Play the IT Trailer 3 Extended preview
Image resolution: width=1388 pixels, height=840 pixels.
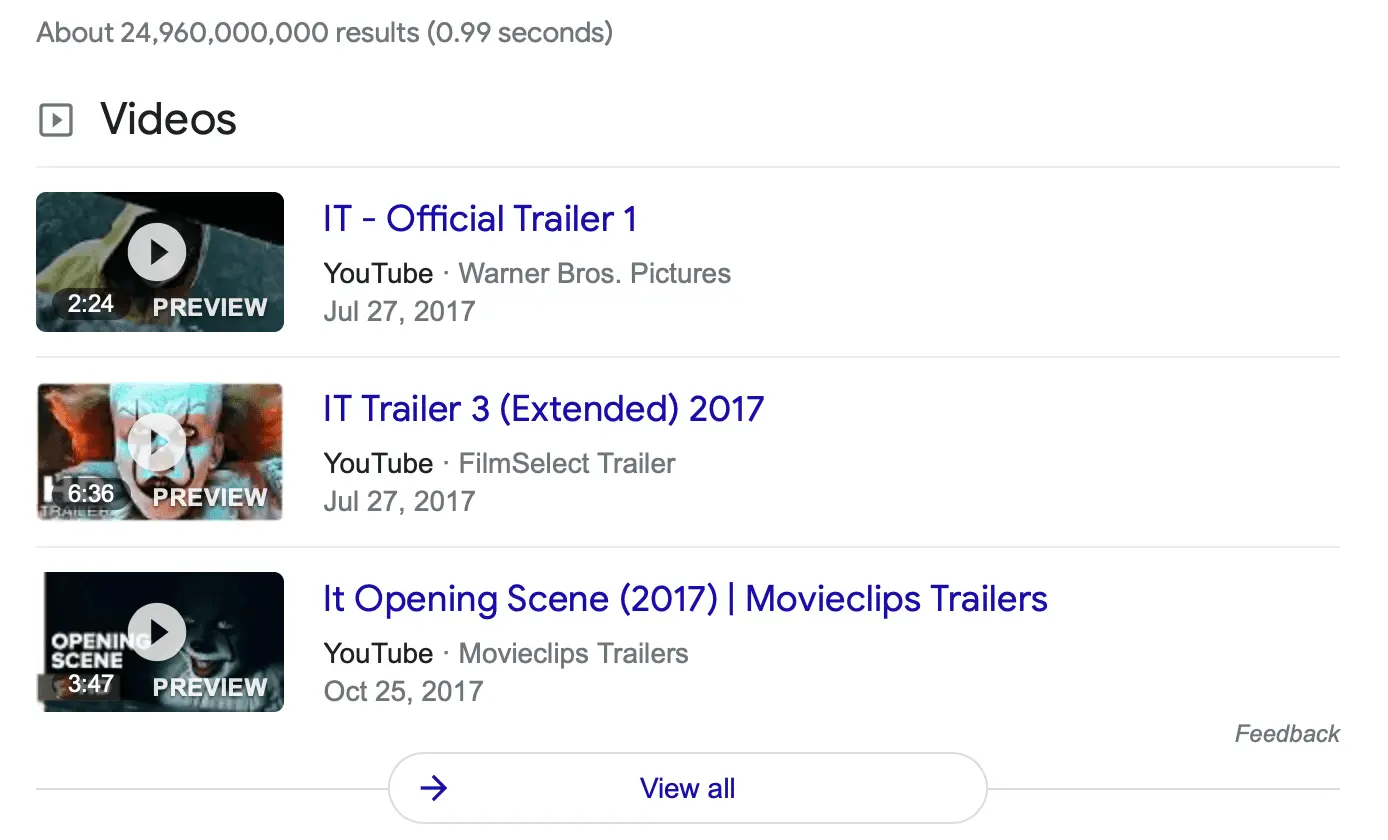(x=157, y=442)
